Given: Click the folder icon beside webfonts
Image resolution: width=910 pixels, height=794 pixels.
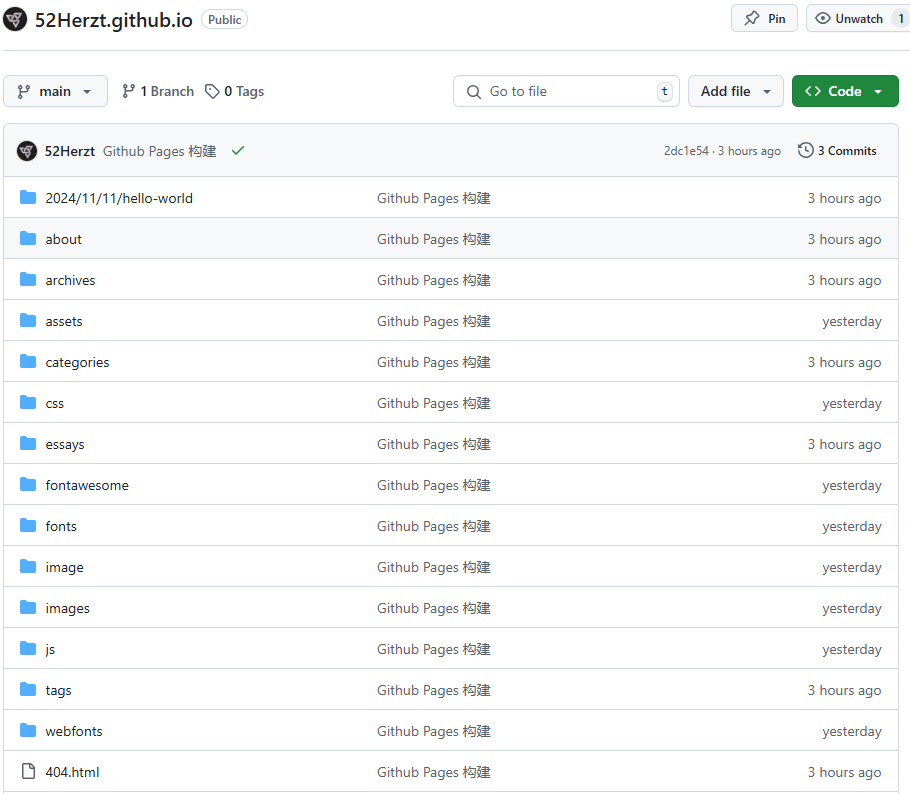Looking at the screenshot, I should (x=28, y=731).
